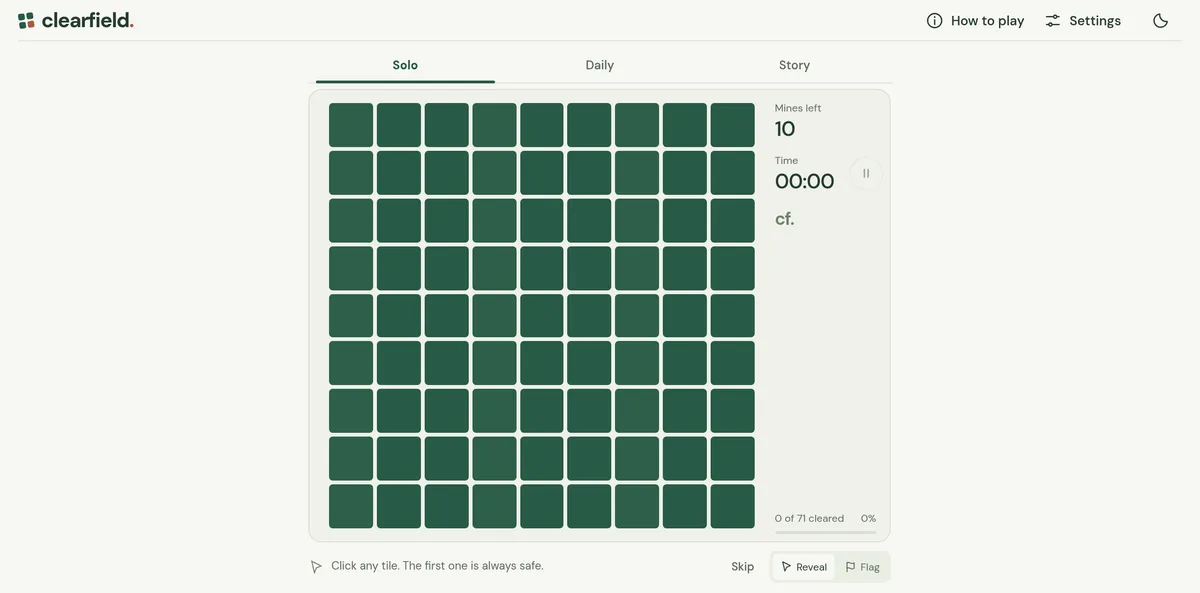Reveal the bottom-right corner tile
1200x593 pixels.
(733, 507)
